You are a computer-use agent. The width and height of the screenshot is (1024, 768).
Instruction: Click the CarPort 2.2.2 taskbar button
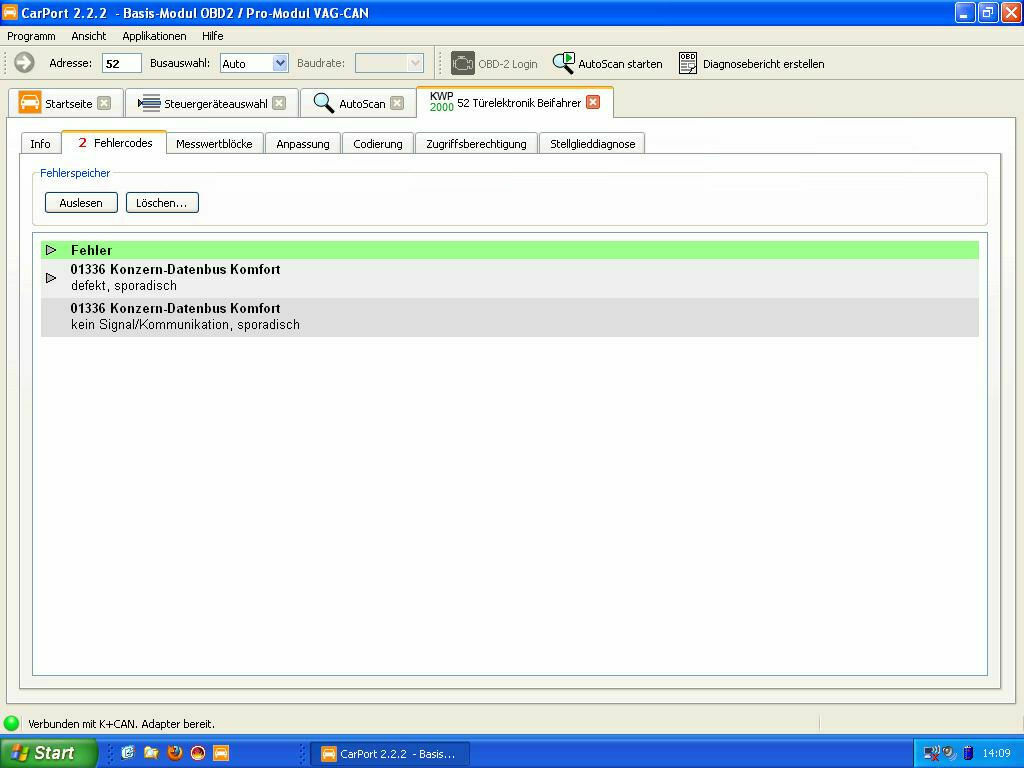[389, 754]
